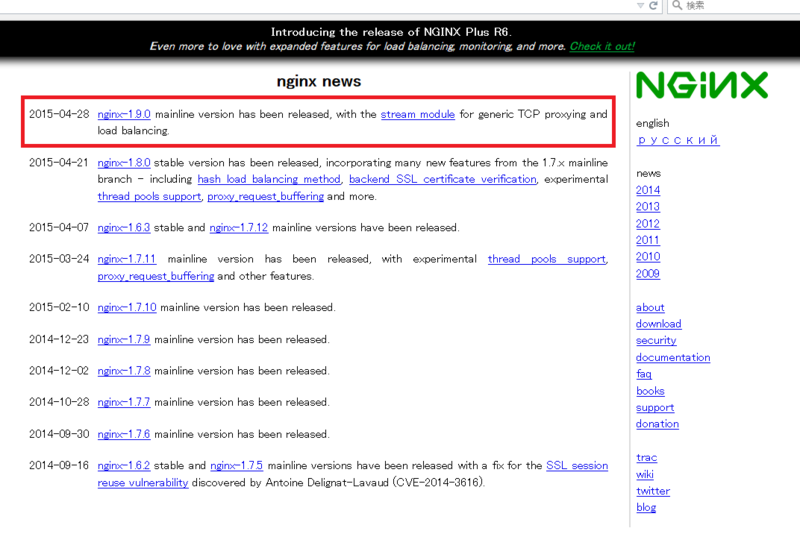Click the browser reload icon
800x534 pixels.
[x=653, y=6]
